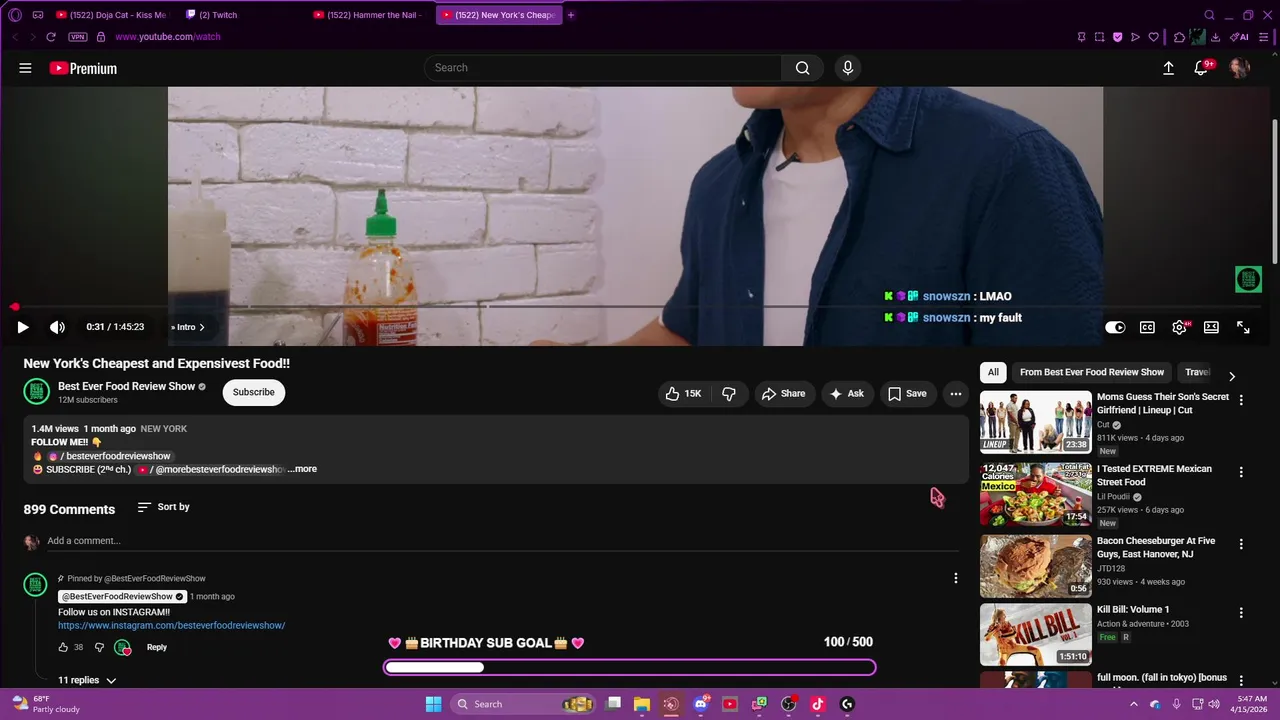The image size is (1280, 720).
Task: Switch to Doja Cat - Kiss Me tab
Action: (112, 15)
